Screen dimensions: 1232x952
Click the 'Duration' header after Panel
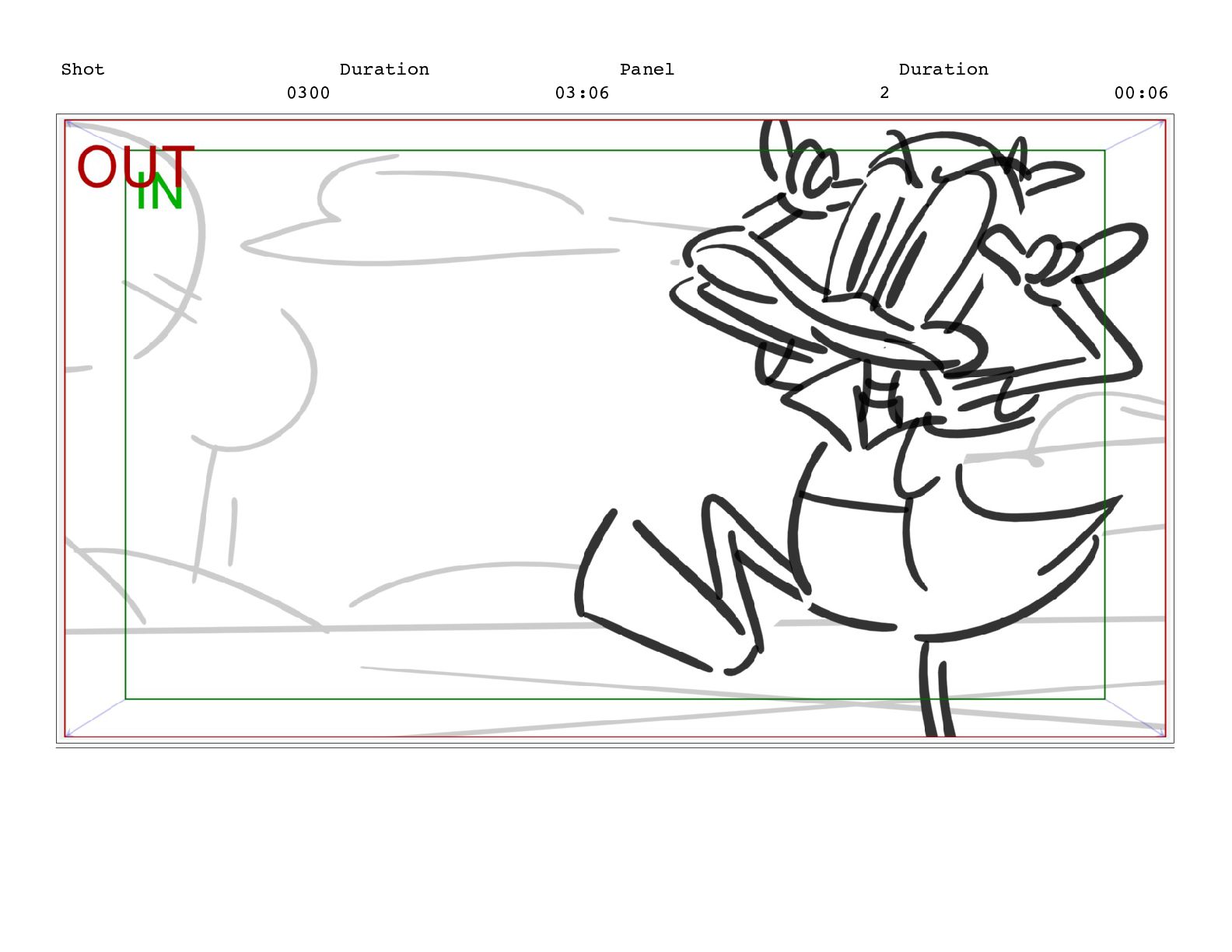(x=943, y=69)
